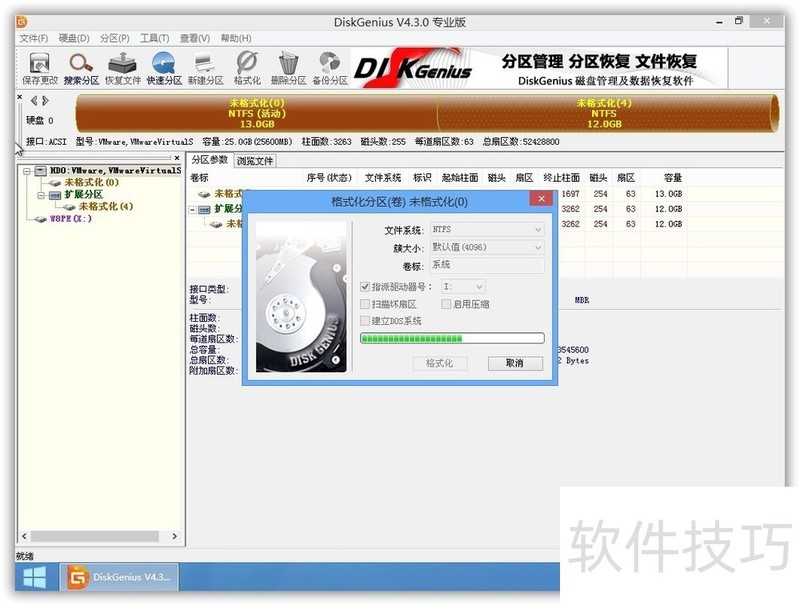
Task: Click the 卷标 volume label field
Action: pyautogui.click(x=487, y=265)
